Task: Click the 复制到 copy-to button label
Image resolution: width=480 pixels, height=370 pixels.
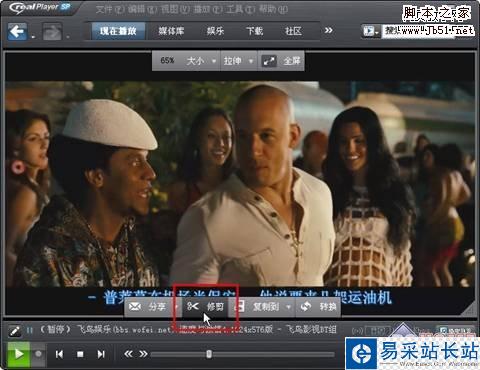Action: 266,307
